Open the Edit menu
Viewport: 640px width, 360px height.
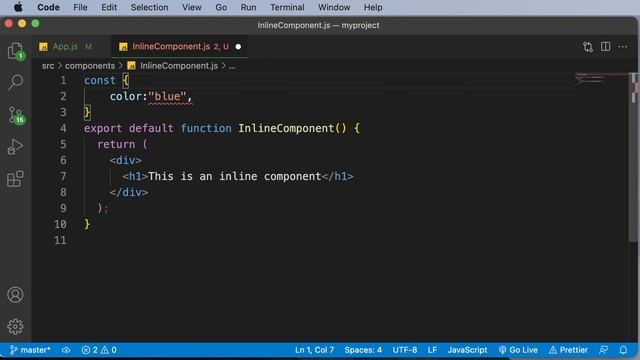pyautogui.click(x=109, y=7)
